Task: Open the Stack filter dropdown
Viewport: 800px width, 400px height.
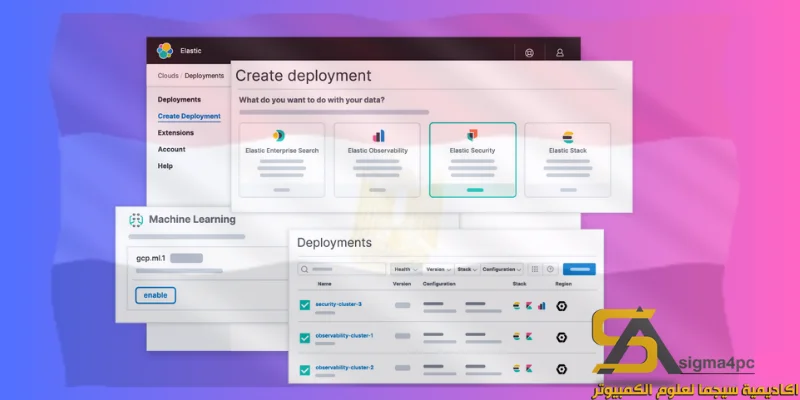Action: click(467, 269)
